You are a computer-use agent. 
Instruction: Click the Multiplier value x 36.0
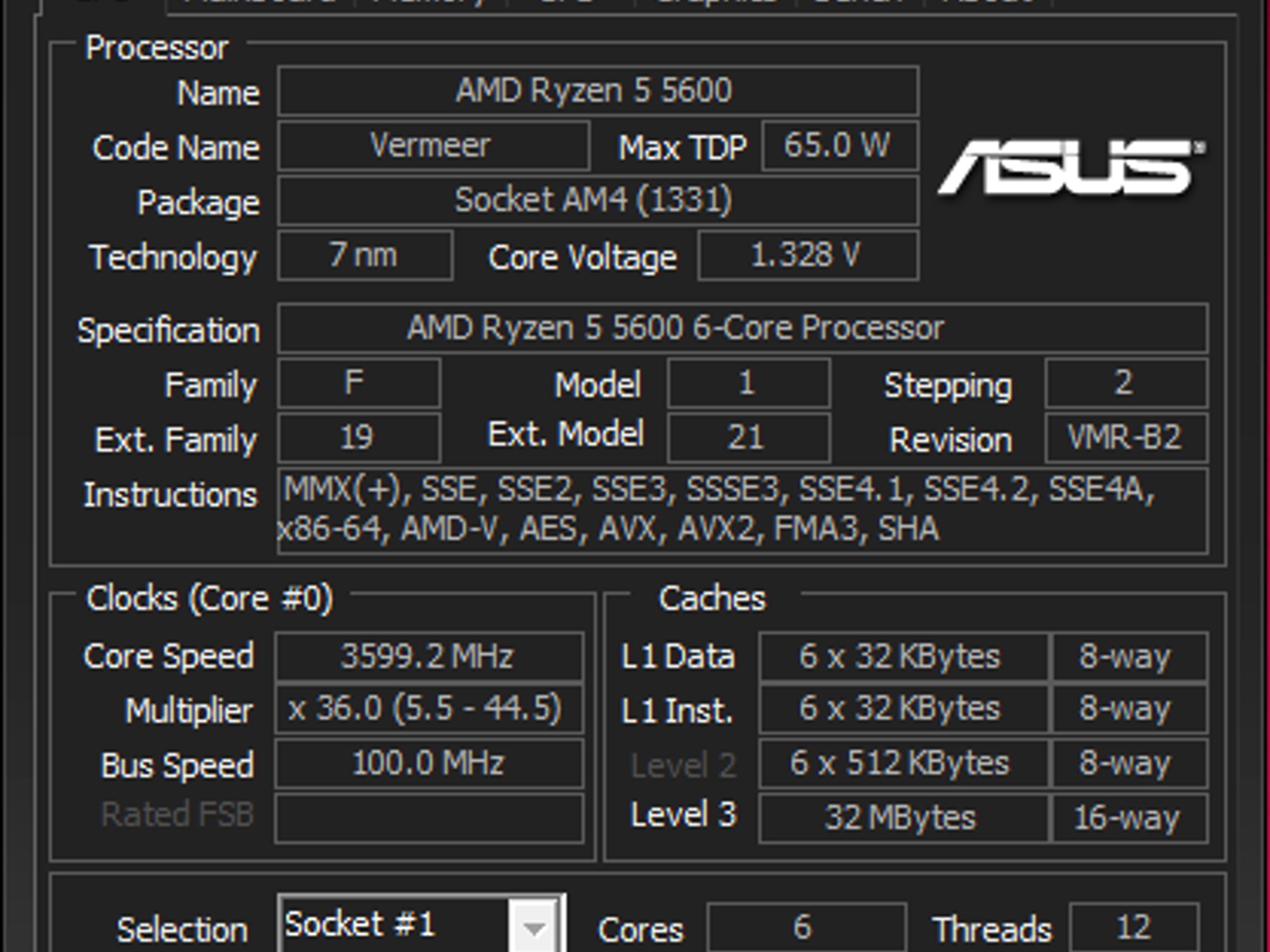click(x=429, y=708)
